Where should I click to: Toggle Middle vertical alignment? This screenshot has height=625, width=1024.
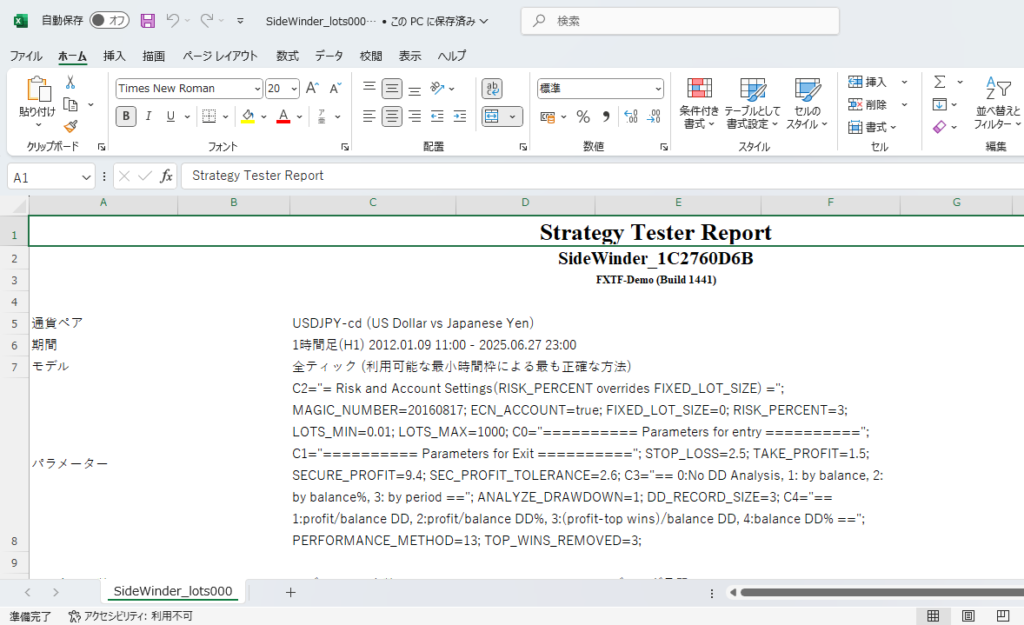(392, 88)
